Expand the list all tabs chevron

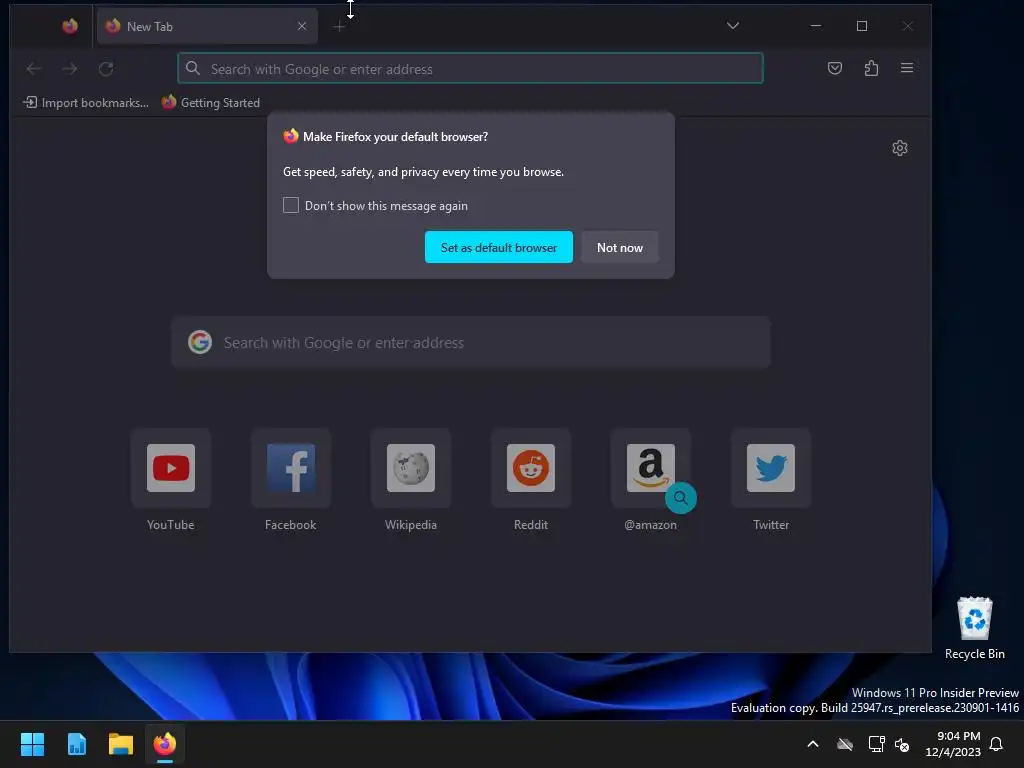(x=733, y=25)
